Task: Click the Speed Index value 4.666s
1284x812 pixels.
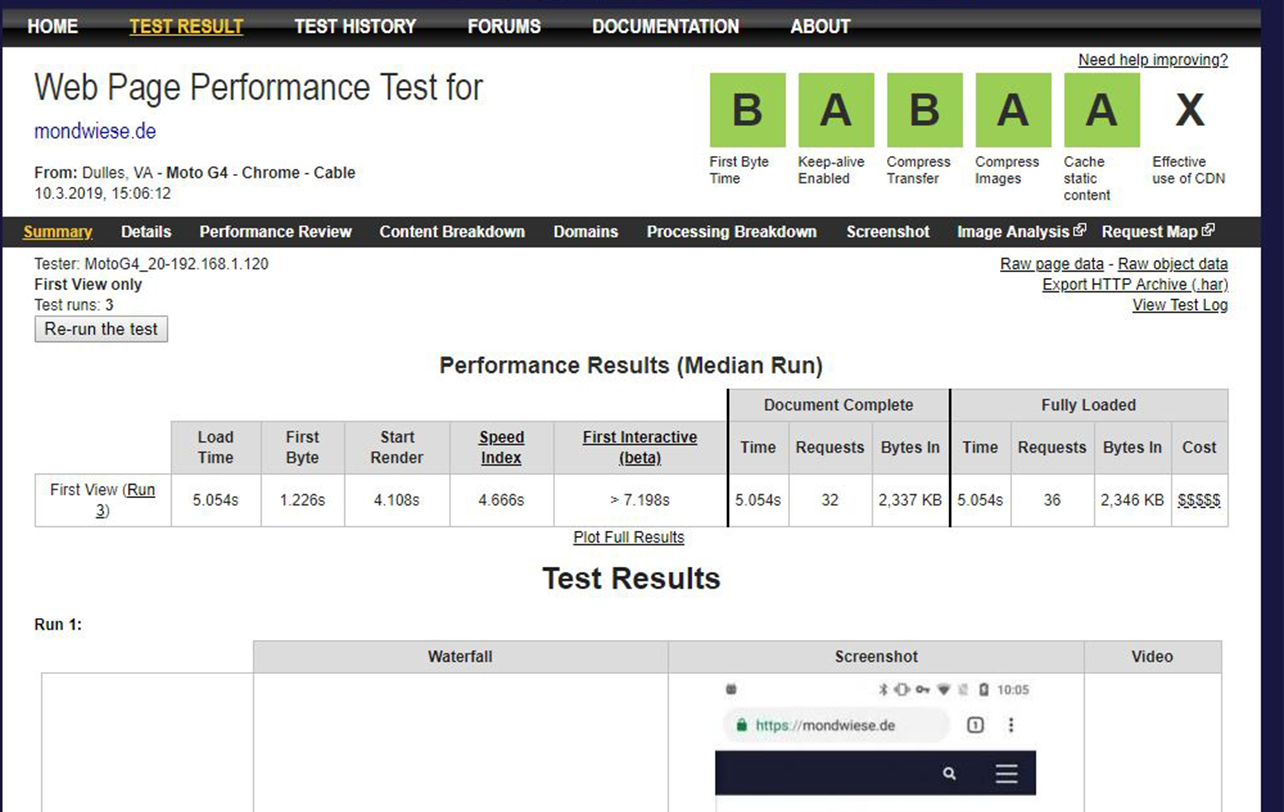Action: tap(501, 500)
